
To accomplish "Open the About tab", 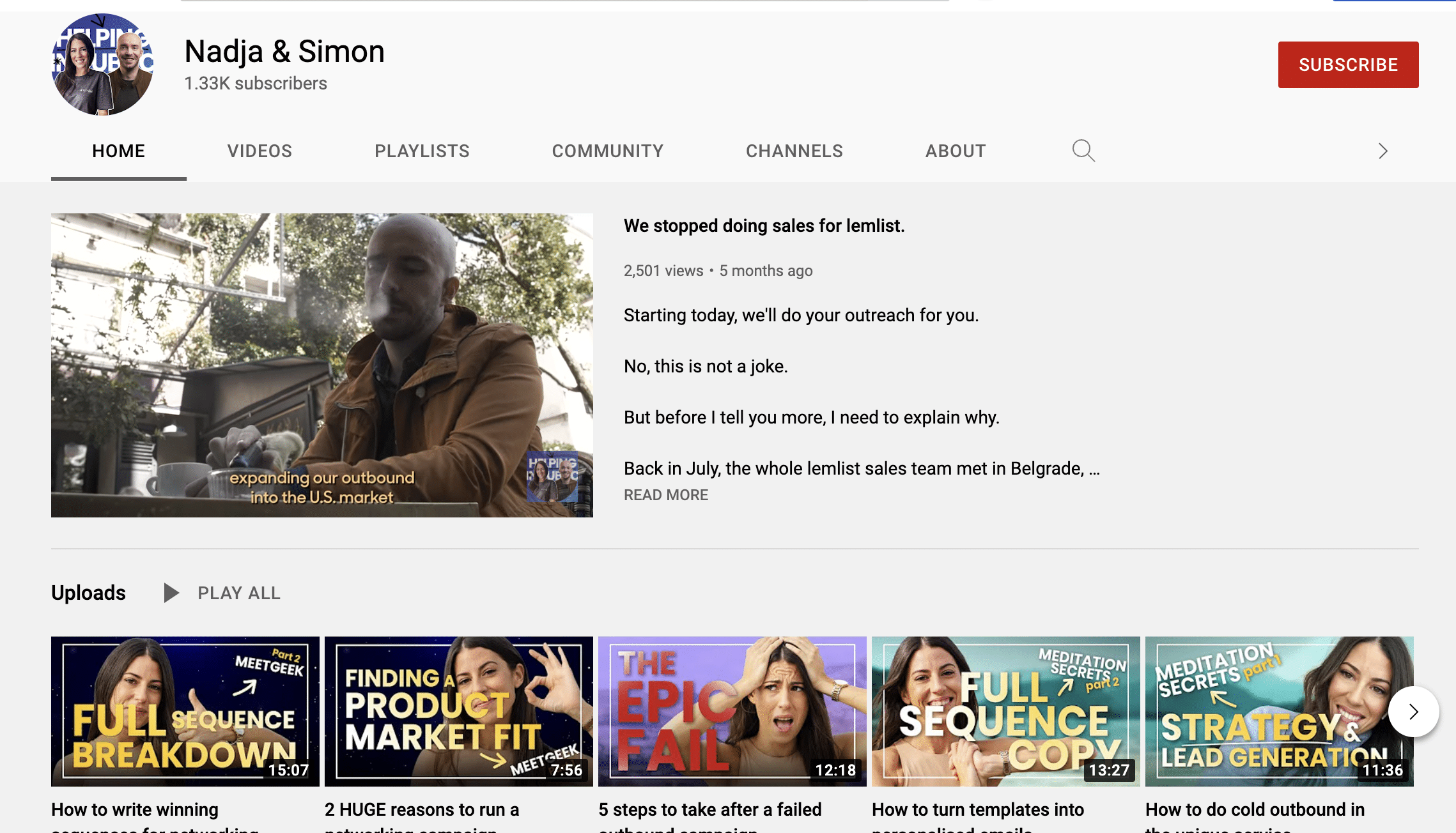I will click(x=956, y=151).
